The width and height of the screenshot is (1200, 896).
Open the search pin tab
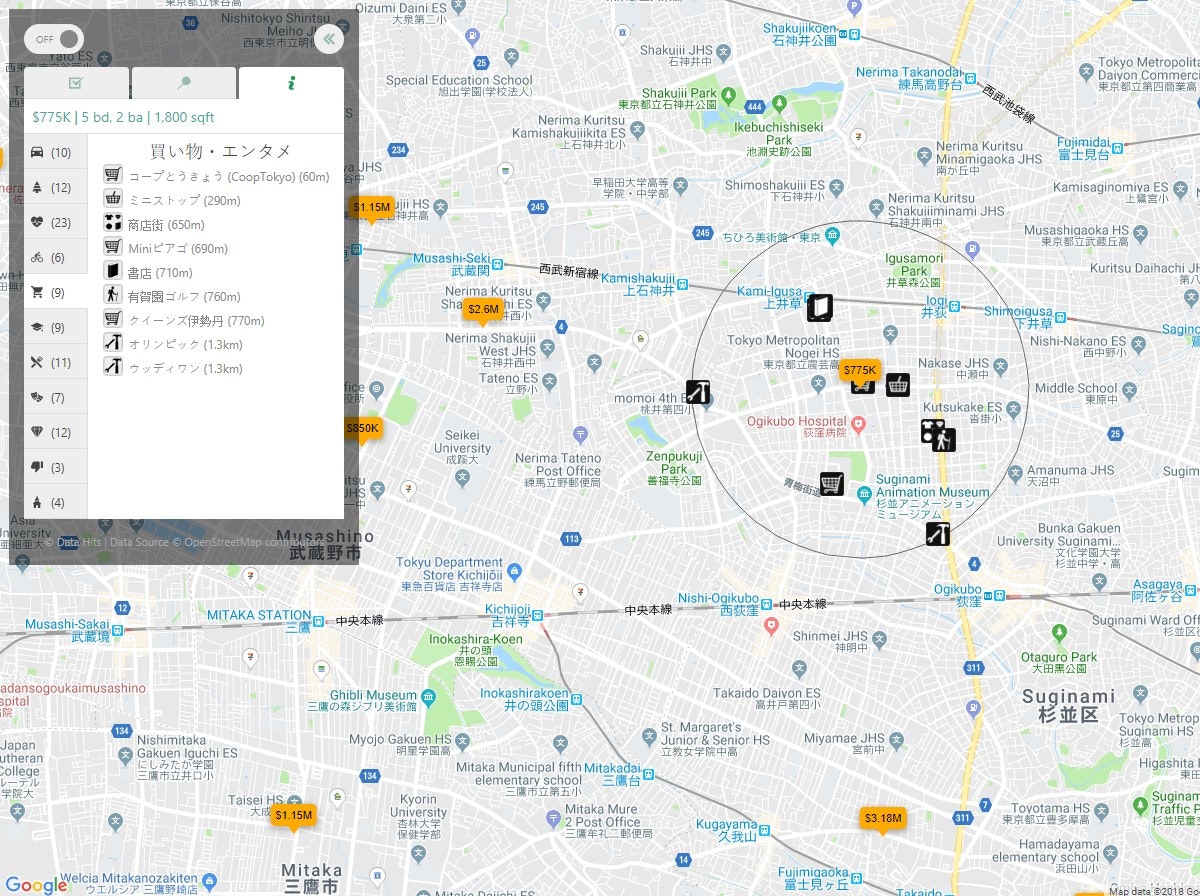[x=184, y=84]
